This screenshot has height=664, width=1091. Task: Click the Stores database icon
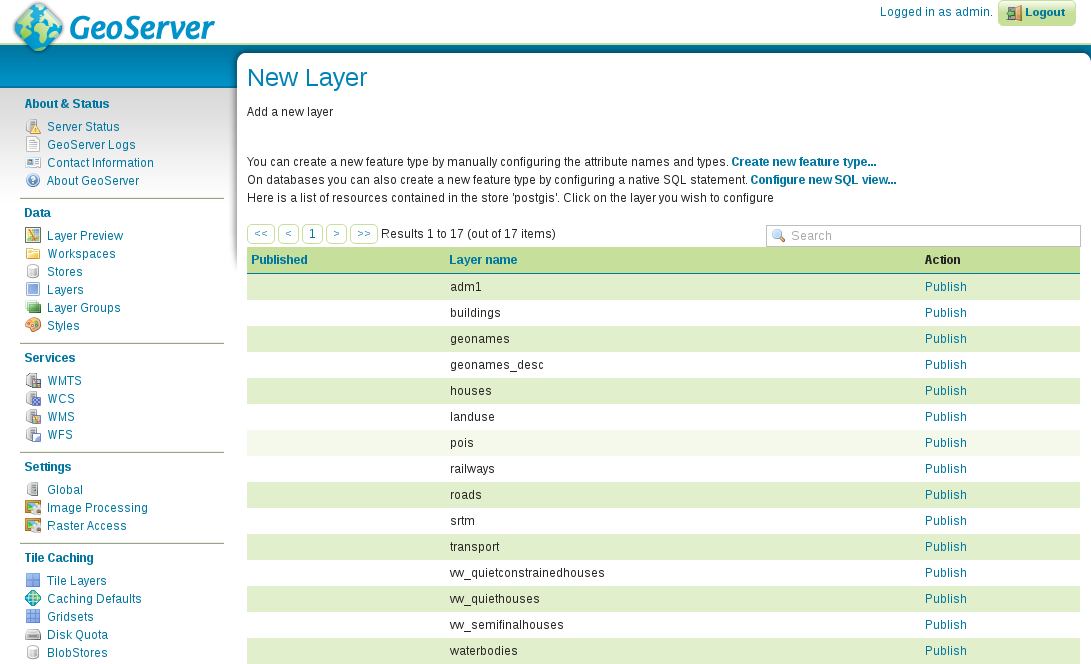33,271
